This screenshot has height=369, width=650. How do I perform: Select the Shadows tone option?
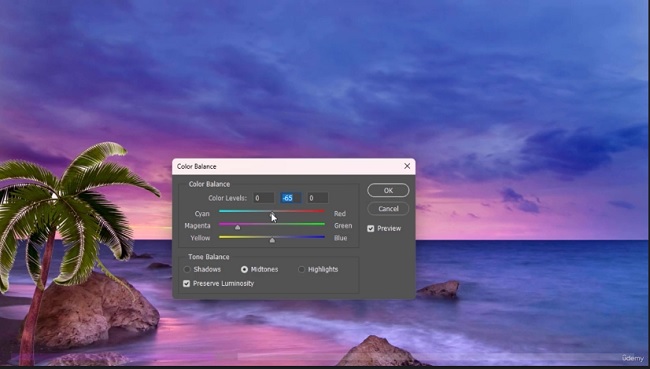coord(187,269)
